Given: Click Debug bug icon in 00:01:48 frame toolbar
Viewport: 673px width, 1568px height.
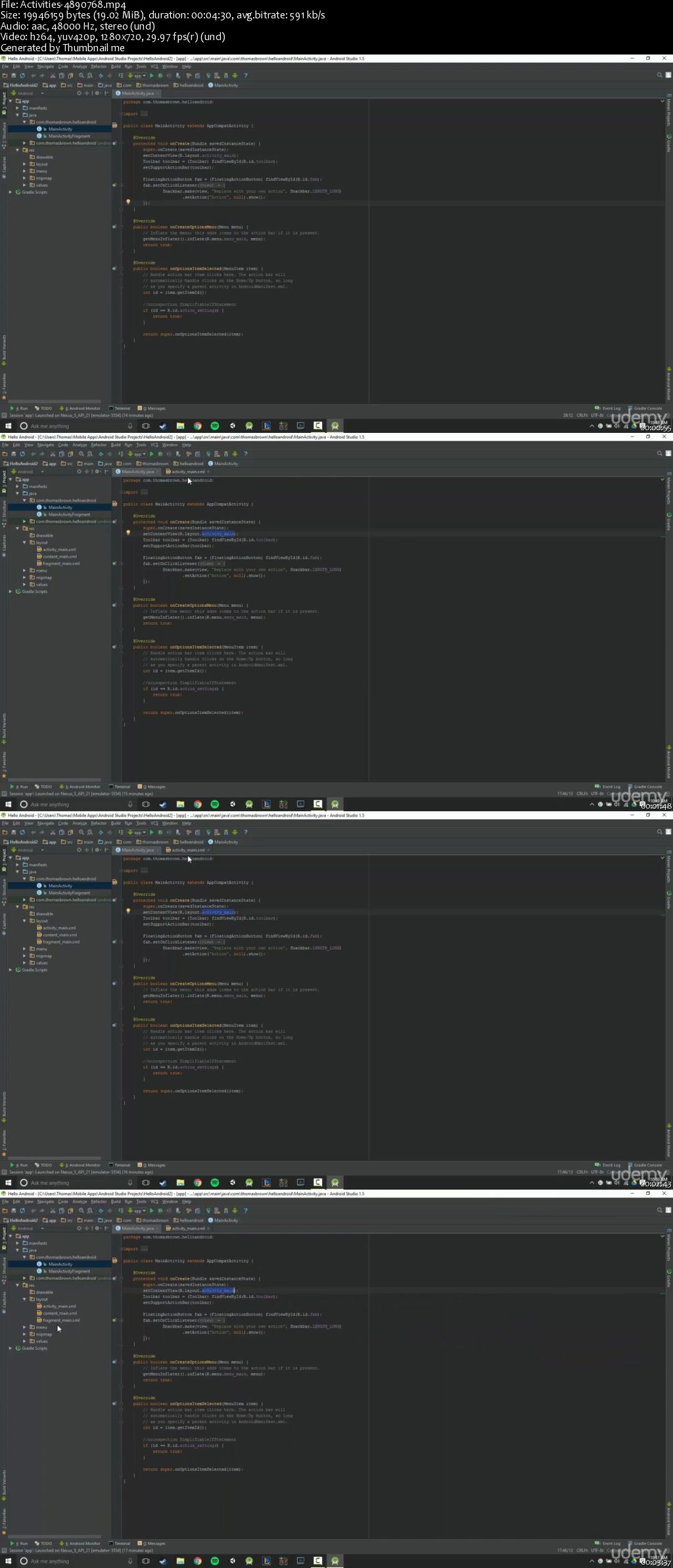Looking at the screenshot, I should (160, 454).
